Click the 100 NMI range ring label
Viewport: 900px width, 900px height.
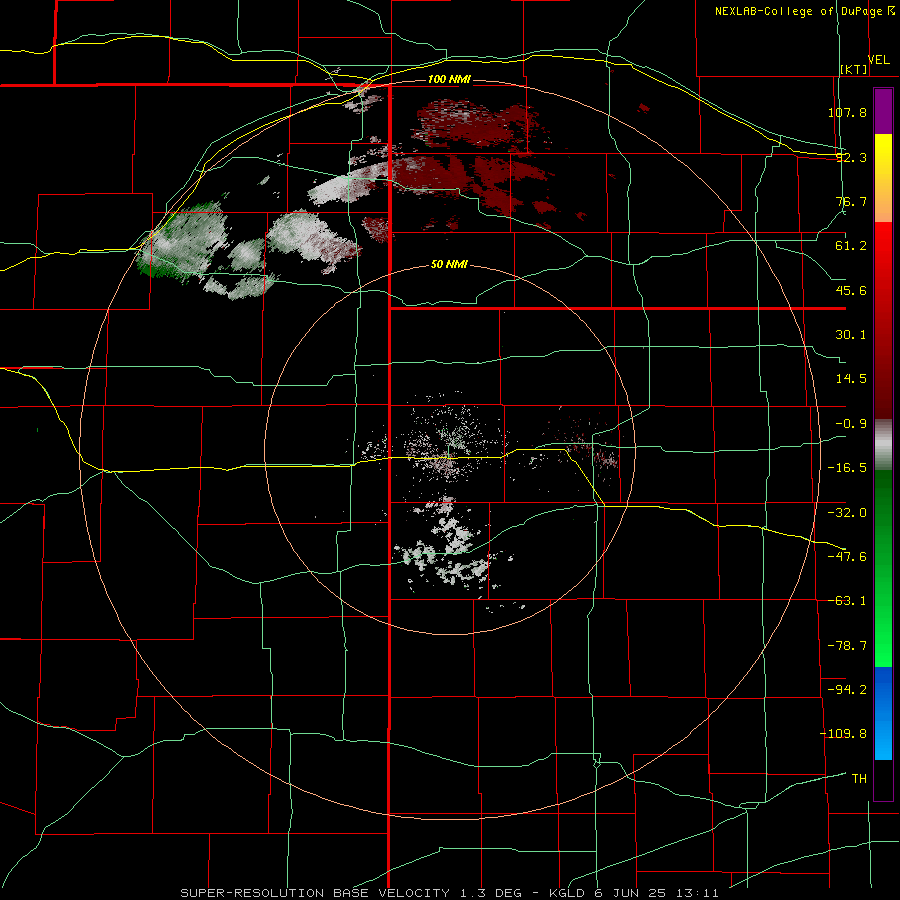(449, 79)
